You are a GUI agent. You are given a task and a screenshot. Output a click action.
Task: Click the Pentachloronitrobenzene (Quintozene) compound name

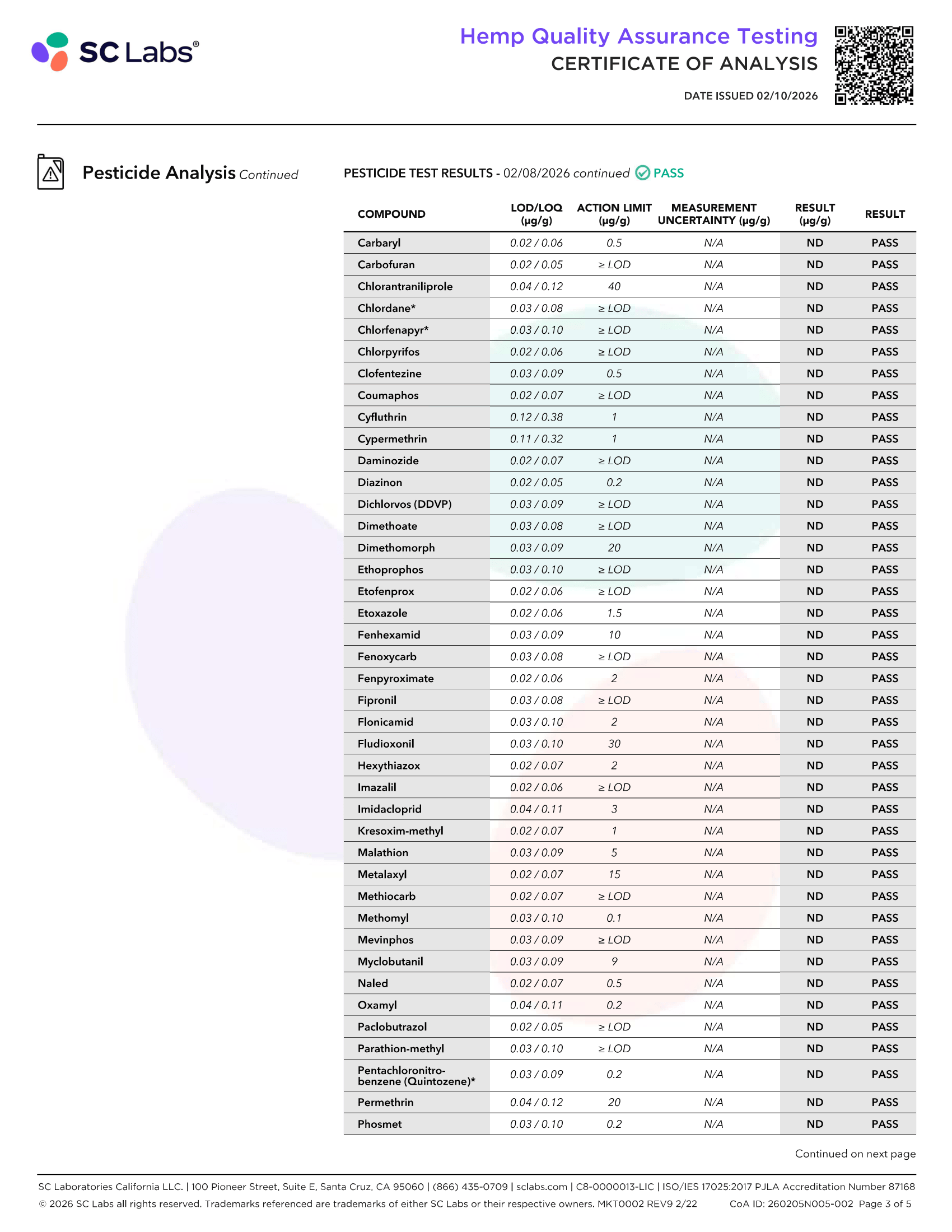(416, 1076)
